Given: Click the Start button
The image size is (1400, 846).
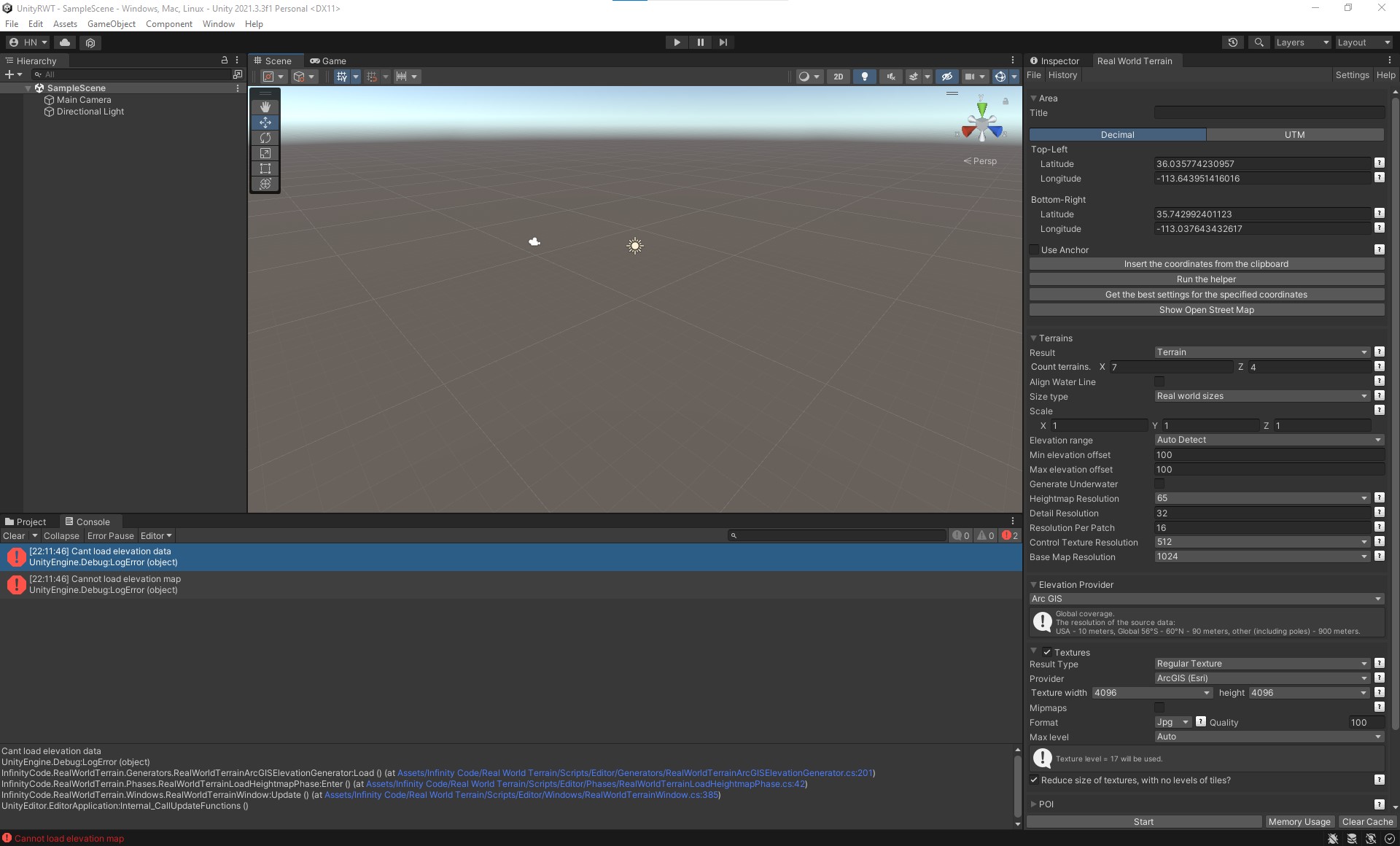Looking at the screenshot, I should tap(1143, 822).
